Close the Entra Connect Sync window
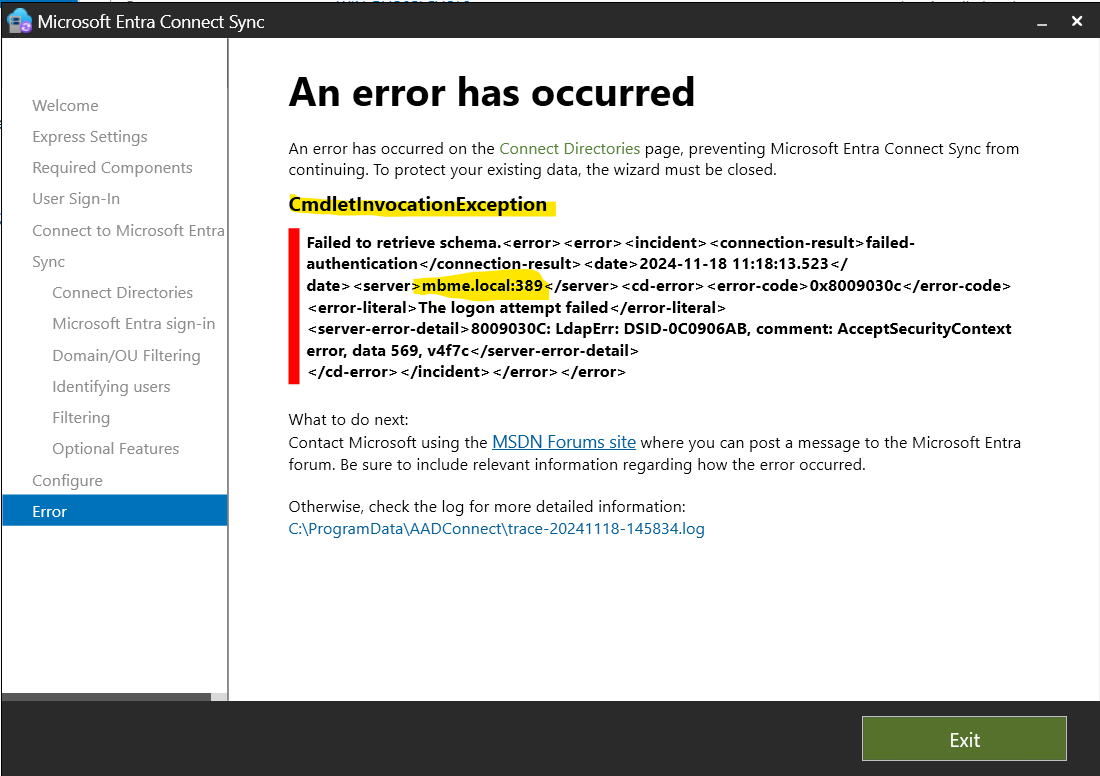Image resolution: width=1100 pixels, height=776 pixels. (x=1077, y=22)
